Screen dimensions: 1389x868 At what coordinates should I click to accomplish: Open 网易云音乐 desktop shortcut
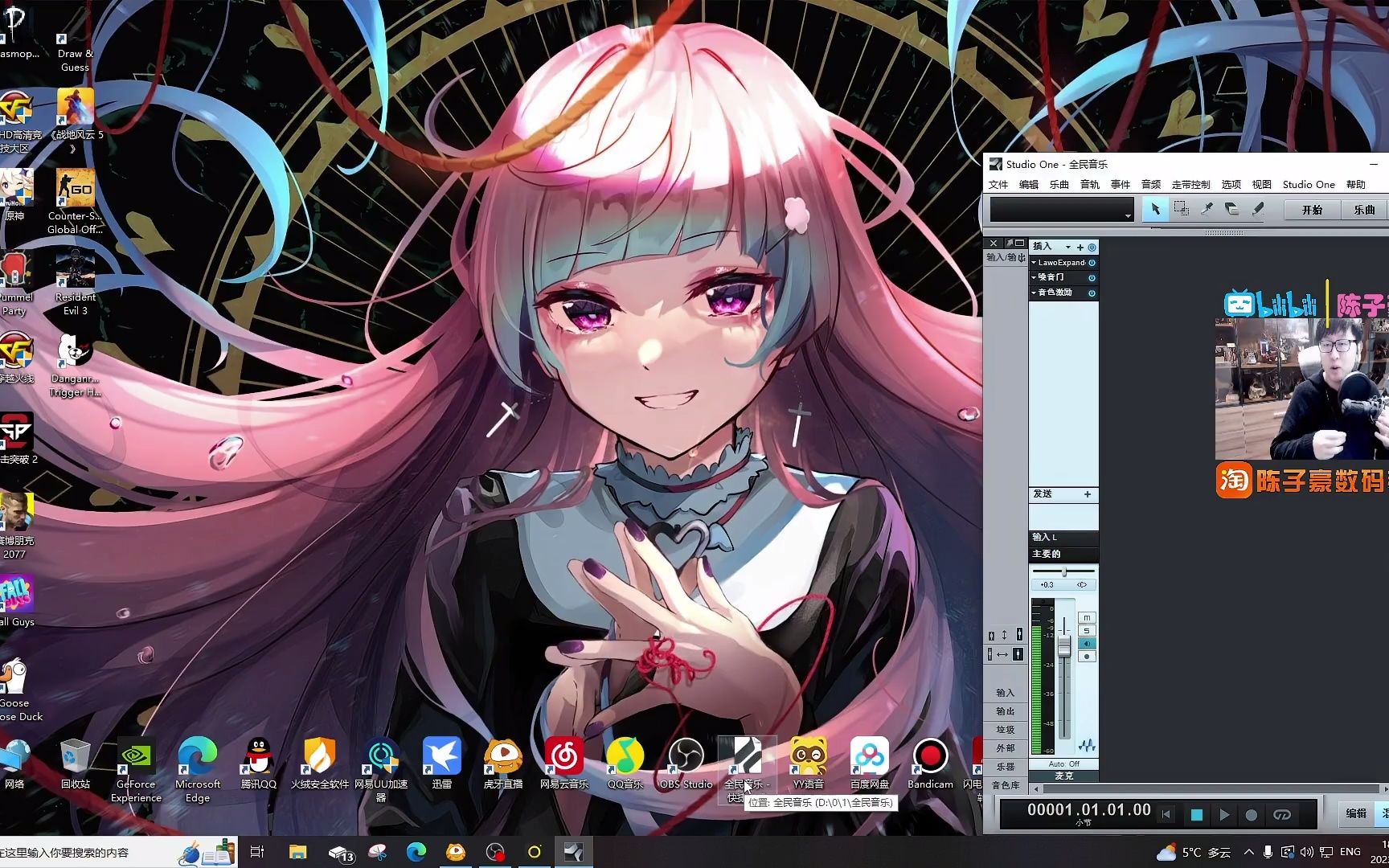[x=564, y=764]
